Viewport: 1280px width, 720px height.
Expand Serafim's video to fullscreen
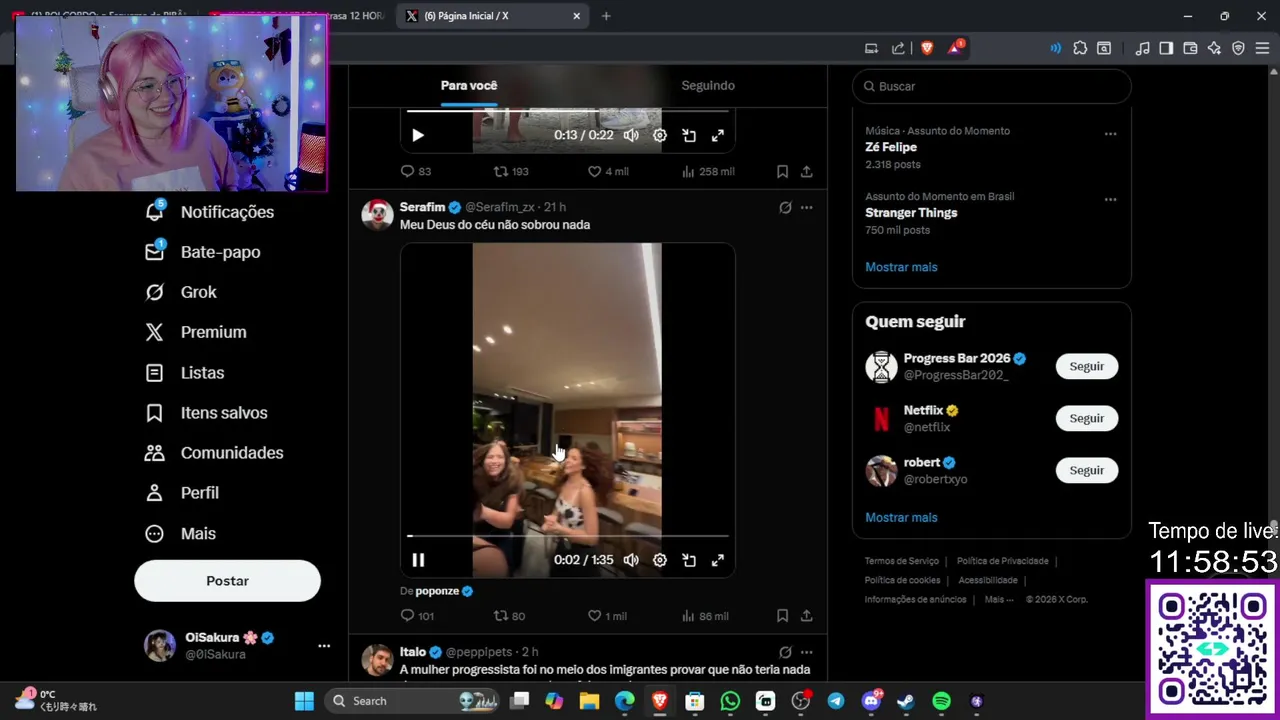click(718, 561)
